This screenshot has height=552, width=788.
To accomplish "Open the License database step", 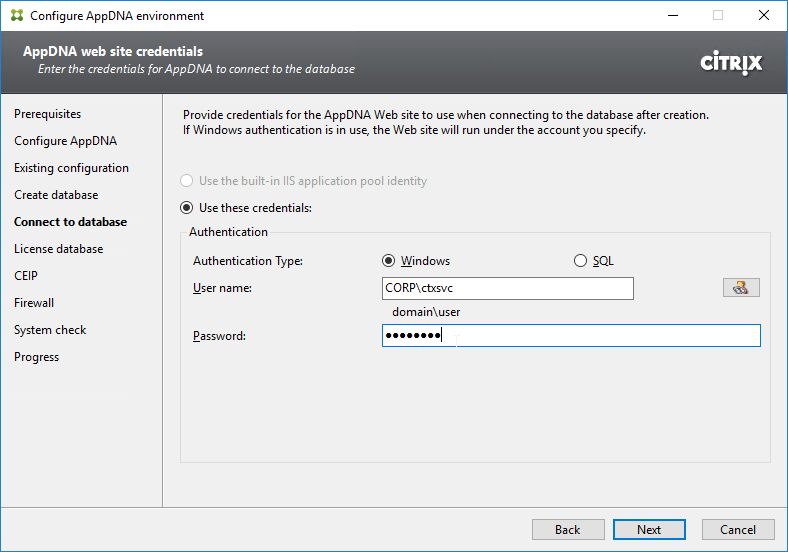I will click(x=58, y=249).
